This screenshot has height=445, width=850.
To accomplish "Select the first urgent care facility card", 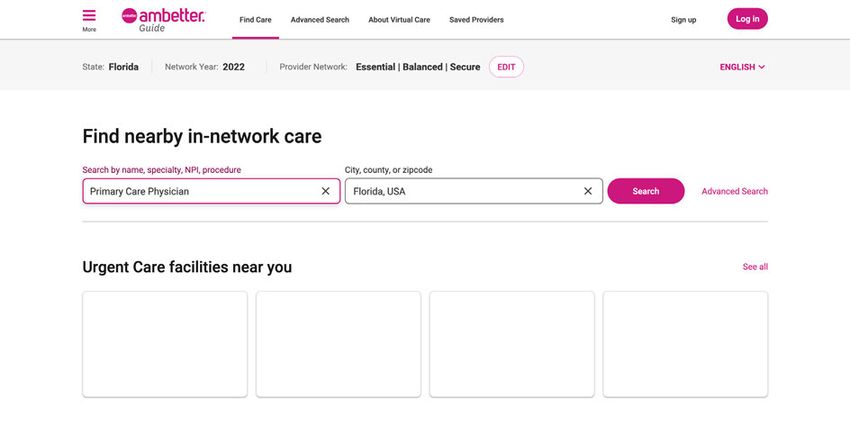I will (x=165, y=344).
